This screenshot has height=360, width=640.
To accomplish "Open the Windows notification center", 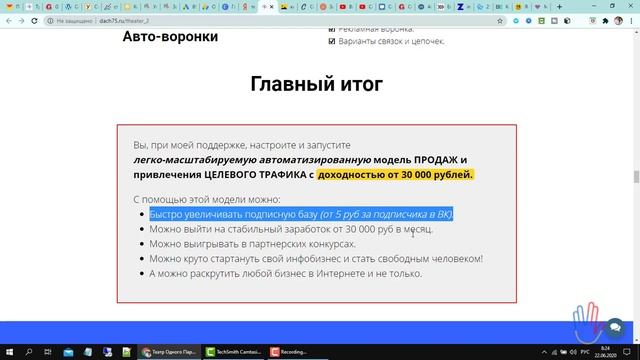I will coord(627,352).
